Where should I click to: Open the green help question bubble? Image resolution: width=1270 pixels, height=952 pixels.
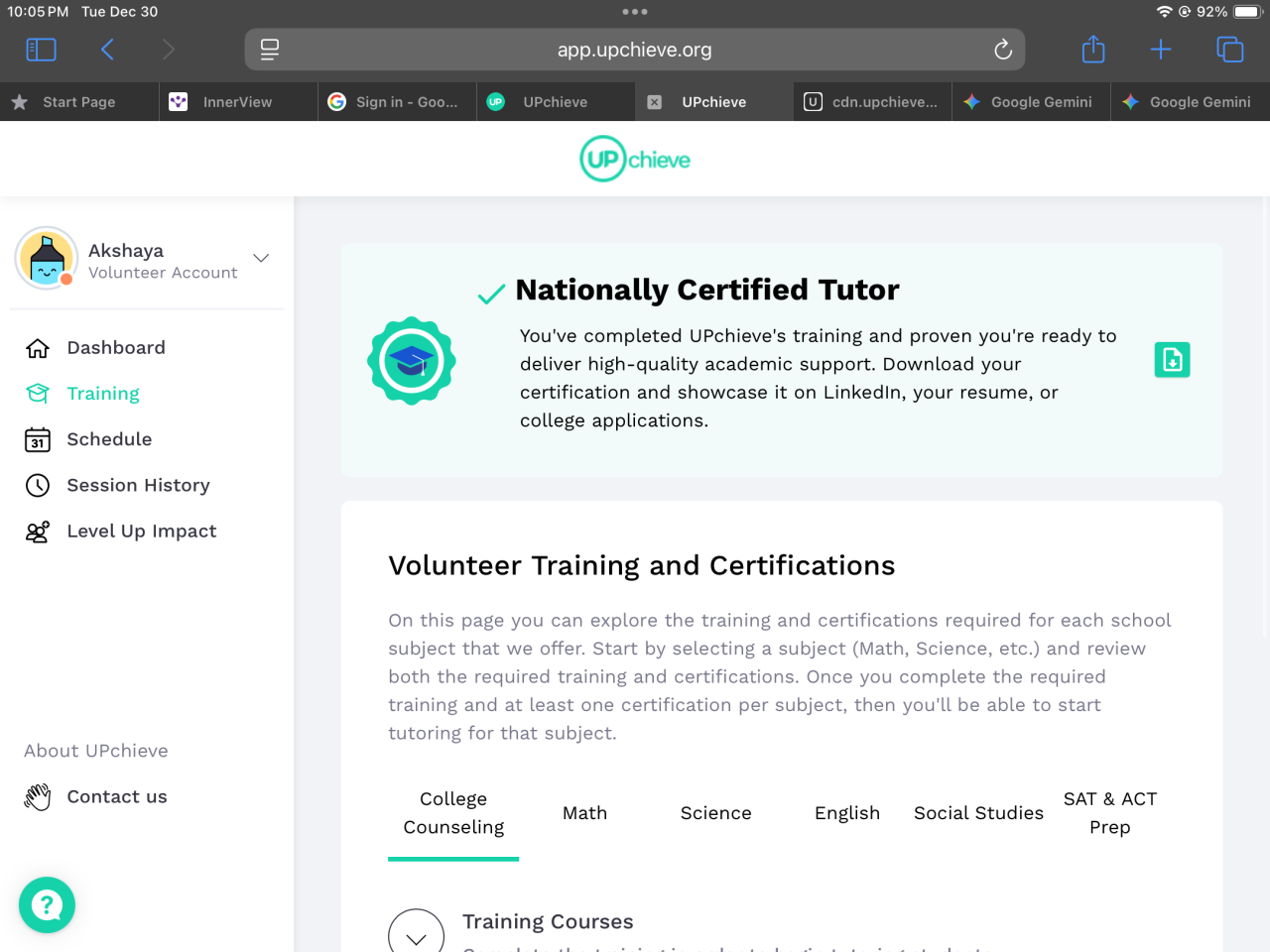coord(47,904)
